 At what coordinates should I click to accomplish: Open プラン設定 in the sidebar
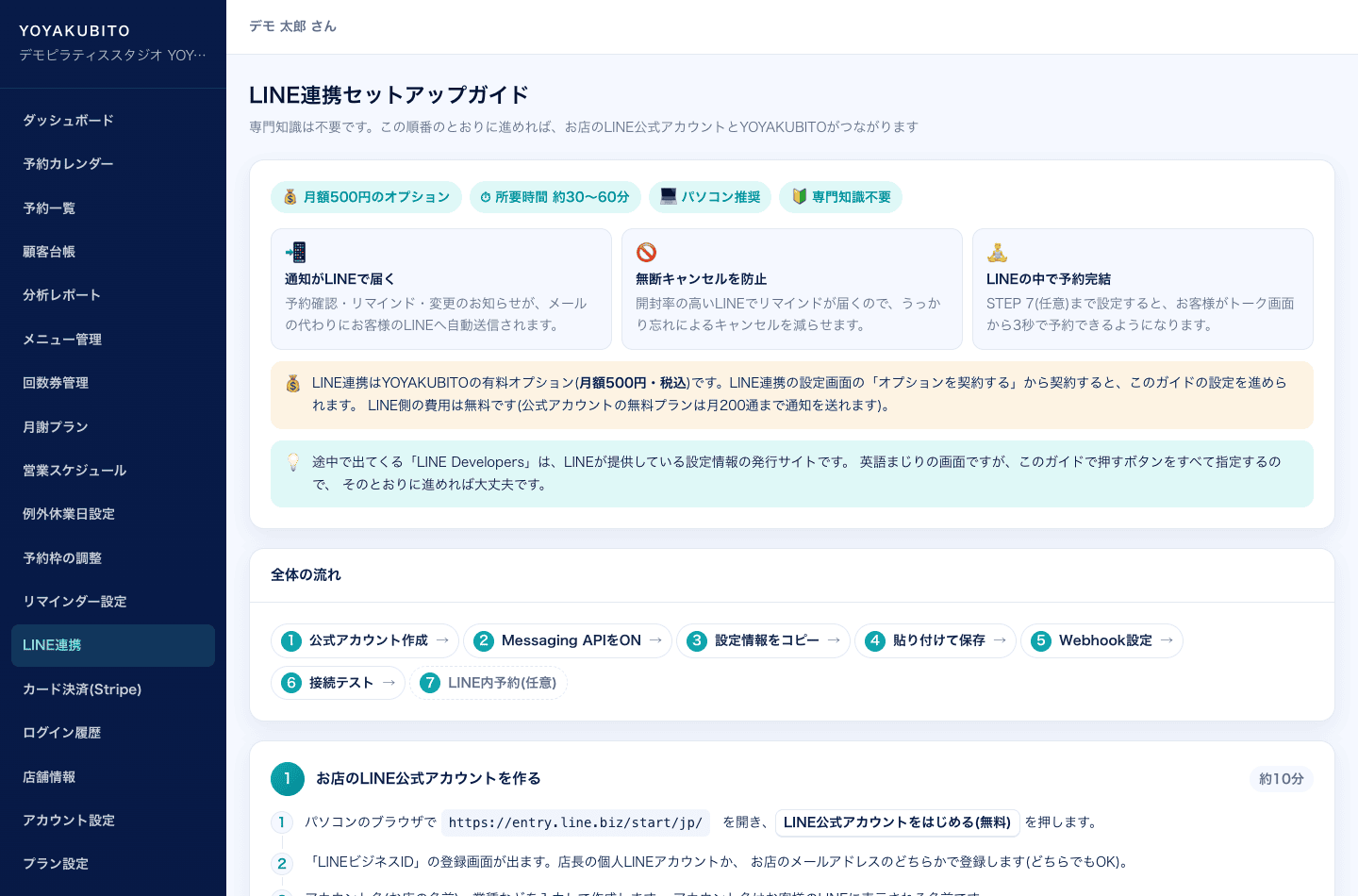(113, 864)
